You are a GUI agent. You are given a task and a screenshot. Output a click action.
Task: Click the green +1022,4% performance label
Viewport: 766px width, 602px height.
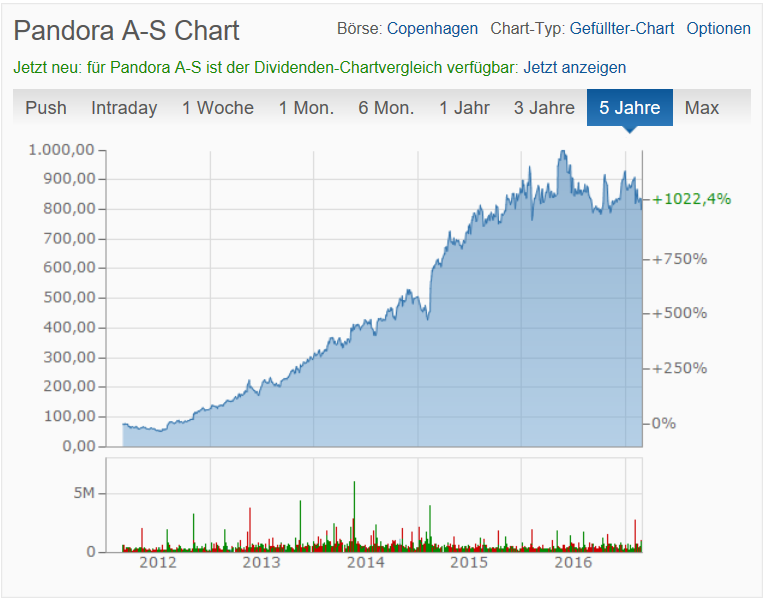point(691,199)
